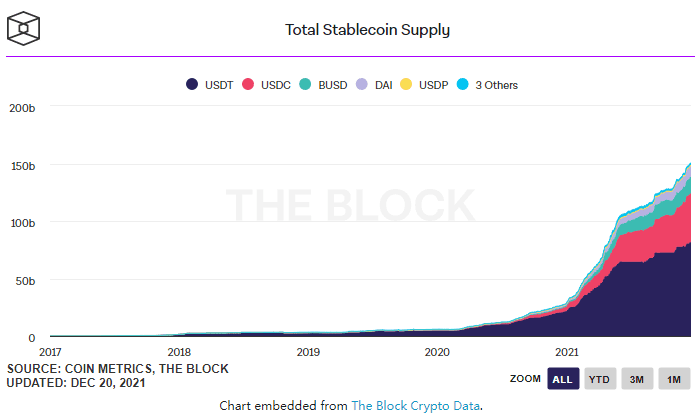Set zoom to 1M

tap(674, 379)
